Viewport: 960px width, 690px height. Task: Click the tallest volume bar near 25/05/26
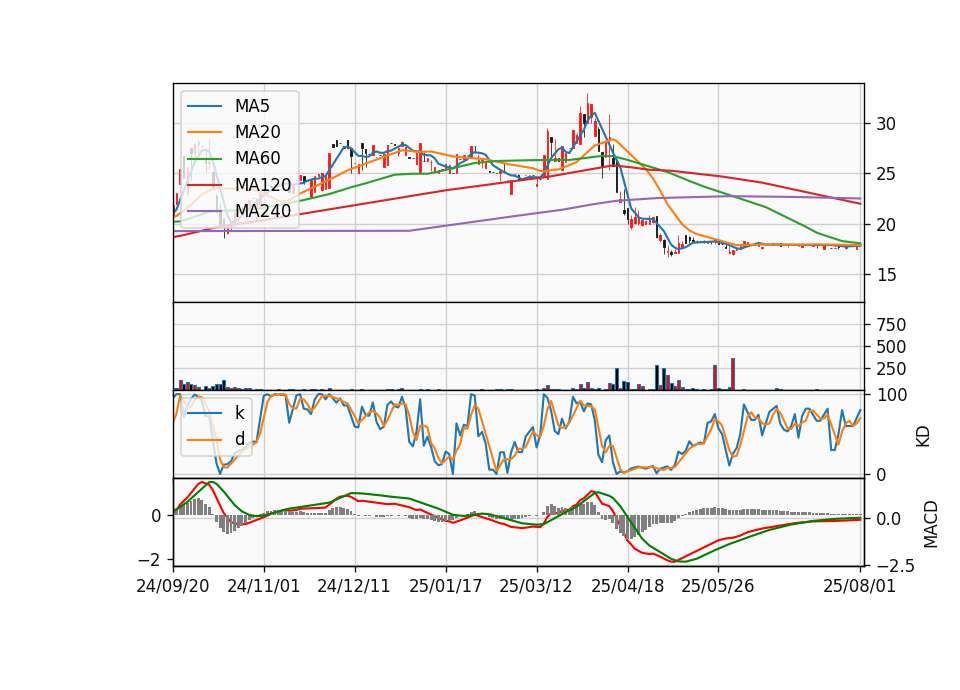pyautogui.click(x=733, y=374)
